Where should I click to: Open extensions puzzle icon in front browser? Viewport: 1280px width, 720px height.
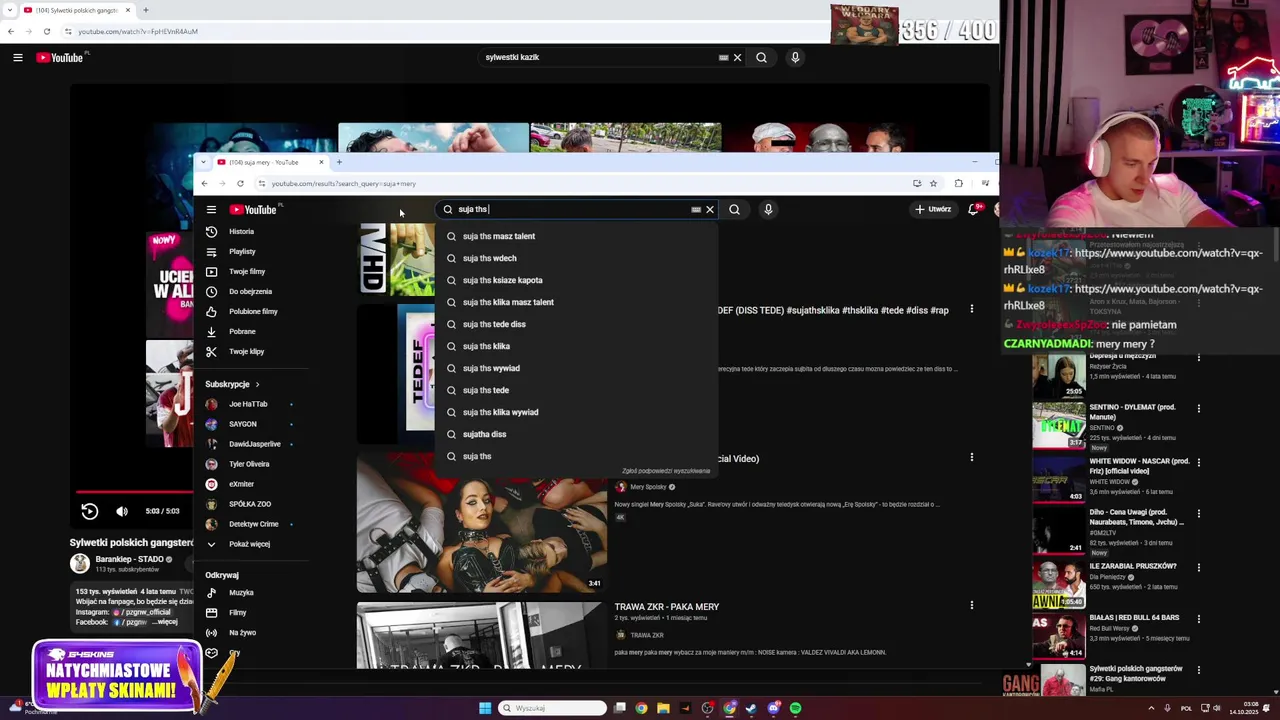[x=958, y=184]
